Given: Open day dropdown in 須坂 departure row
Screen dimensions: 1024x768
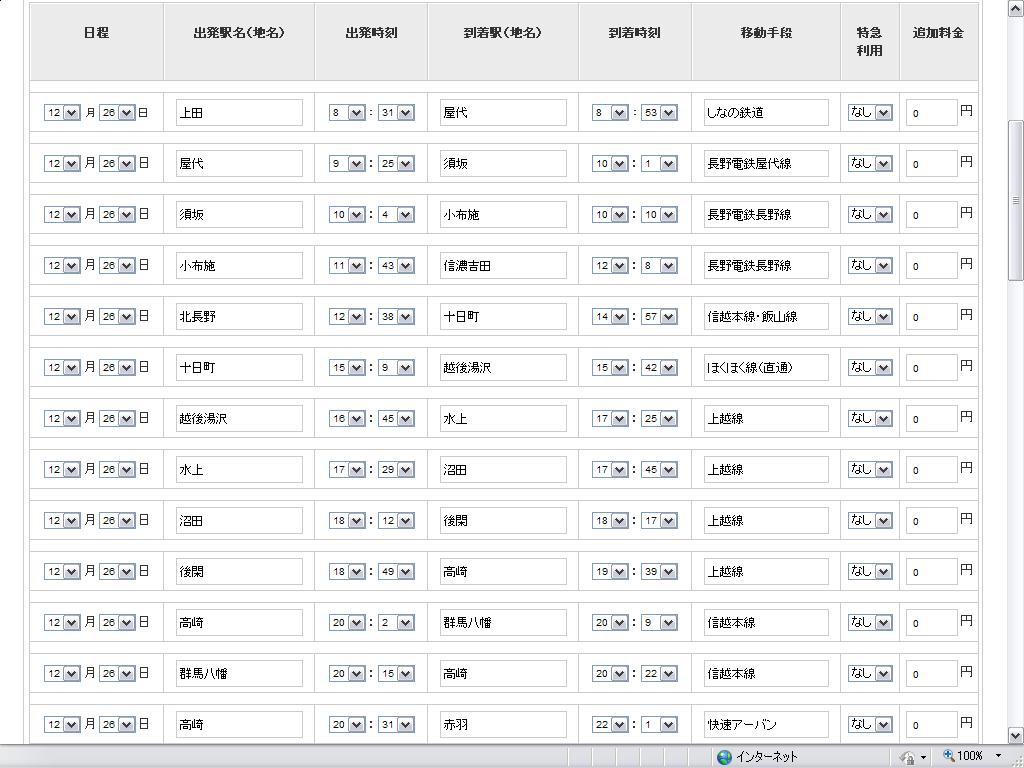Looking at the screenshot, I should [x=117, y=214].
